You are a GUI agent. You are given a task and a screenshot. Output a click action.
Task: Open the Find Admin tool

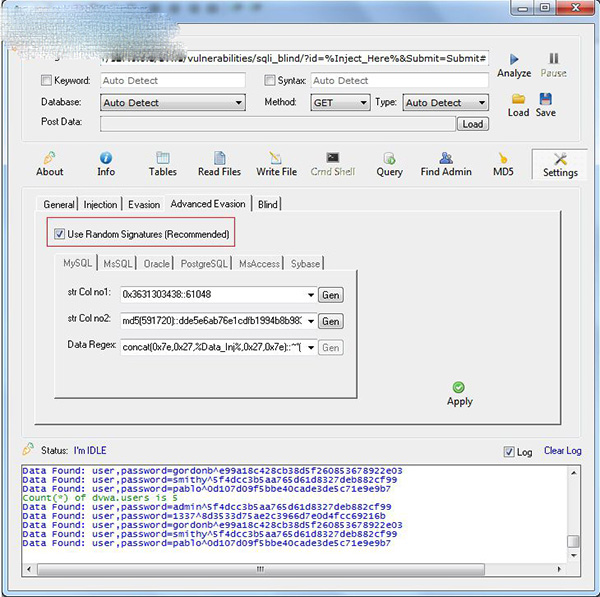point(446,158)
